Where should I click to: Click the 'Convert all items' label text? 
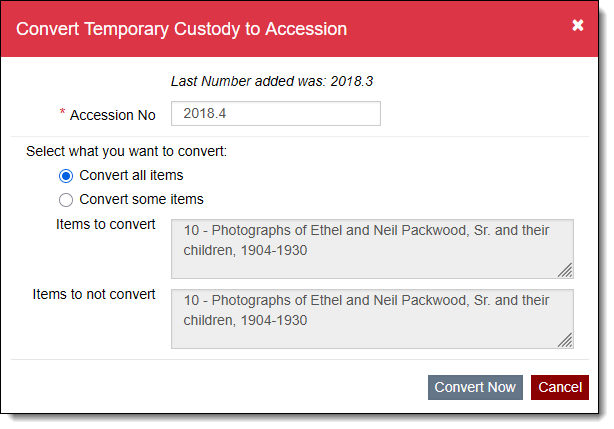131,176
